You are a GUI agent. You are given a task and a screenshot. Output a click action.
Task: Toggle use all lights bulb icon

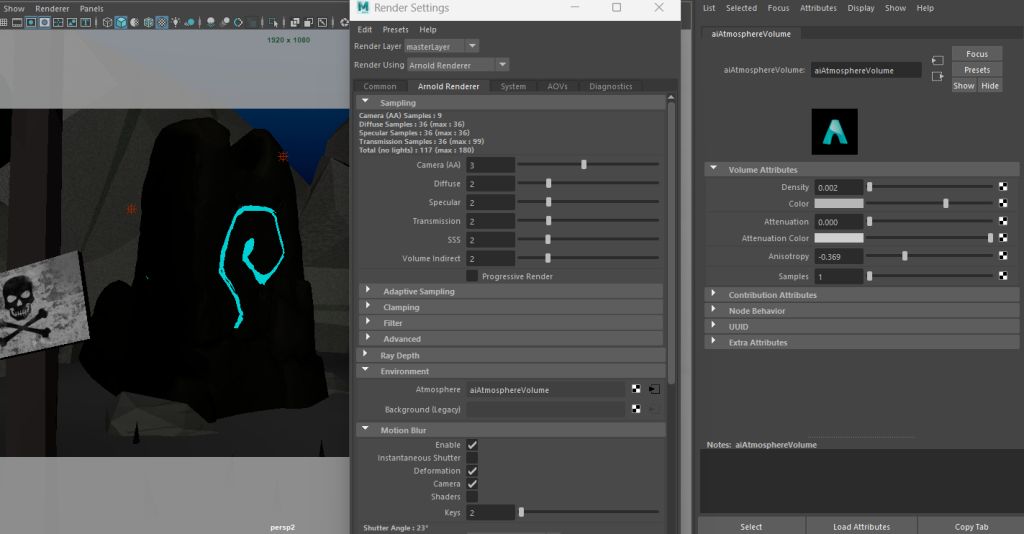[176, 22]
